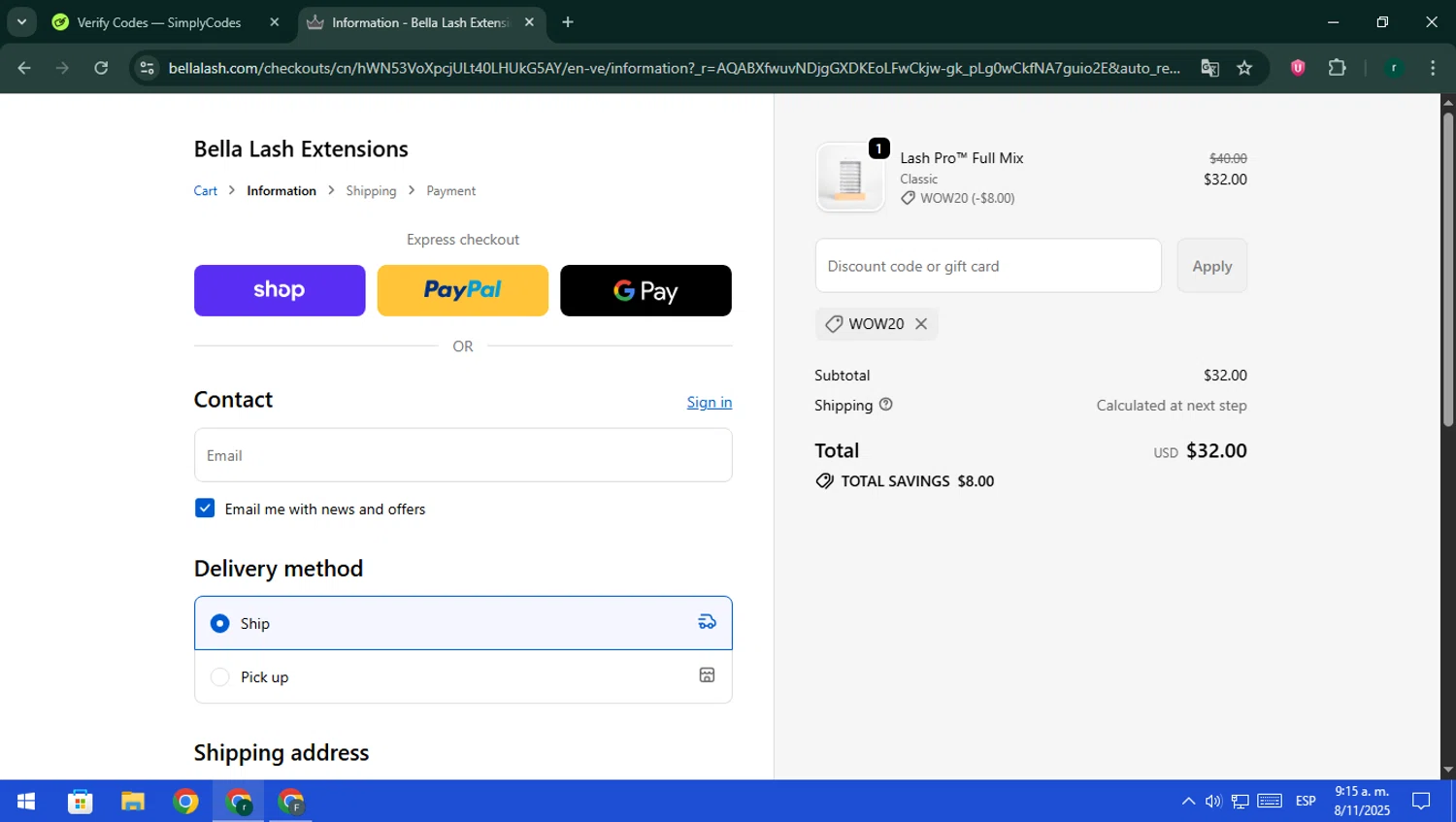Screen dimensions: 1456x822
Task: Uncheck Email me with news and offers
Action: [x=205, y=509]
